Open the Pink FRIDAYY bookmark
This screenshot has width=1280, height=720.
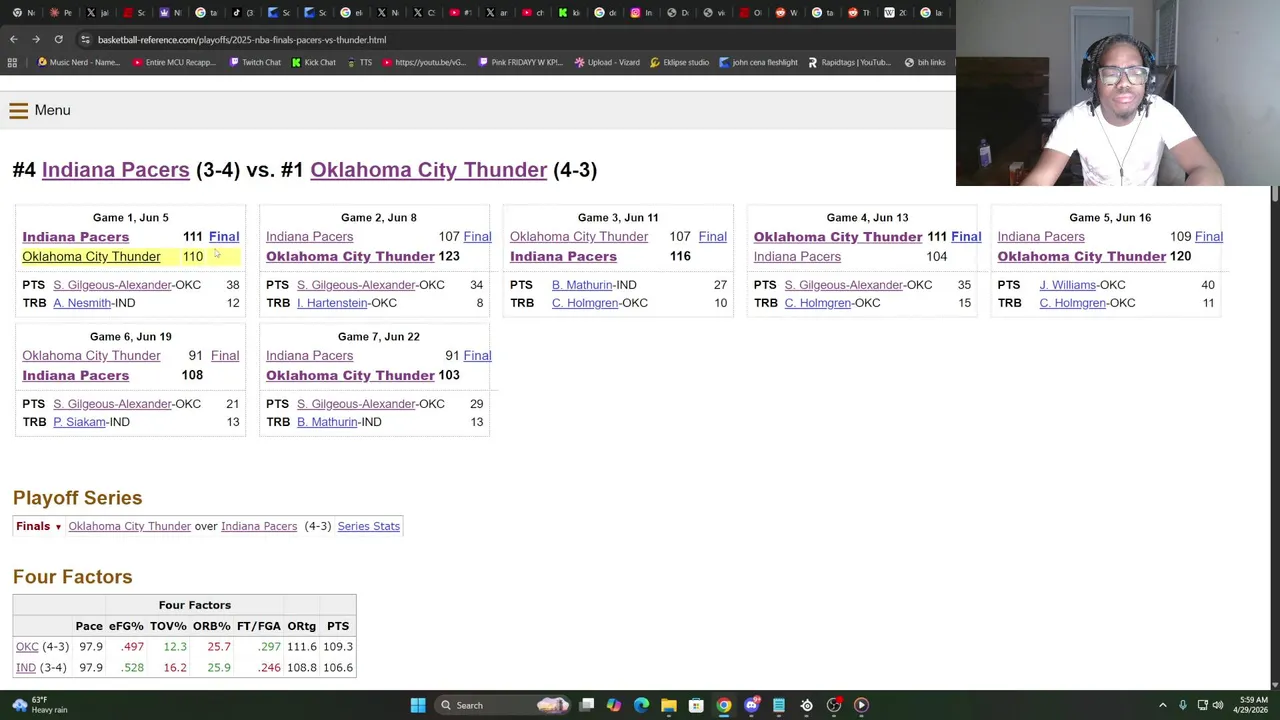pyautogui.click(x=520, y=62)
